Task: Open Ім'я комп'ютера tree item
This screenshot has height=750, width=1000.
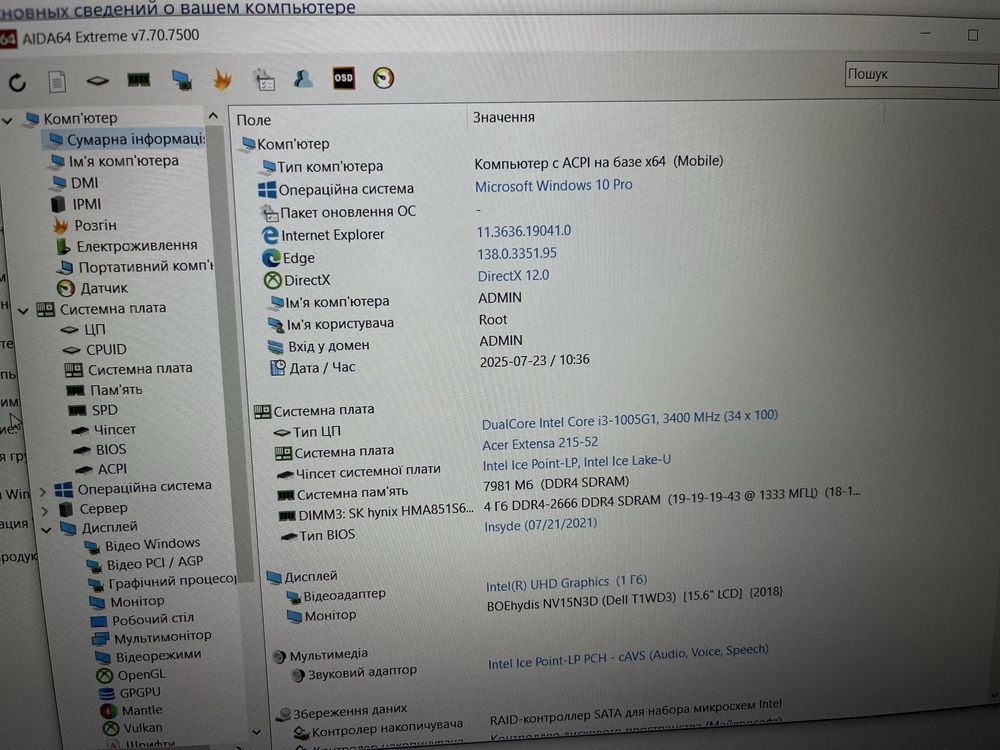Action: click(115, 161)
